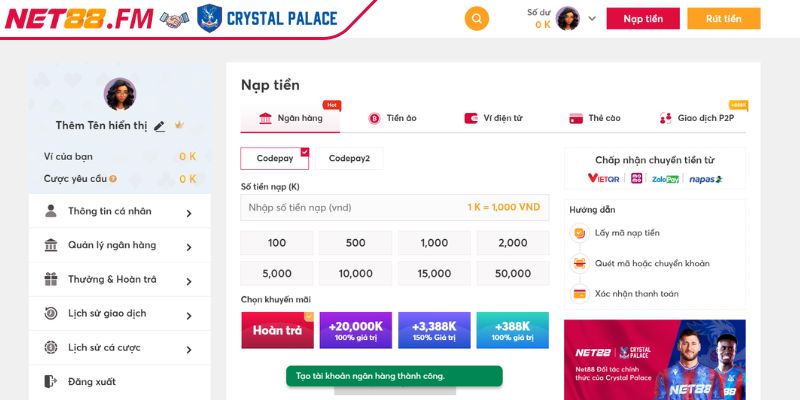The height and width of the screenshot is (400, 800).
Task: Open the account dropdown arrow in header
Action: pos(592,18)
